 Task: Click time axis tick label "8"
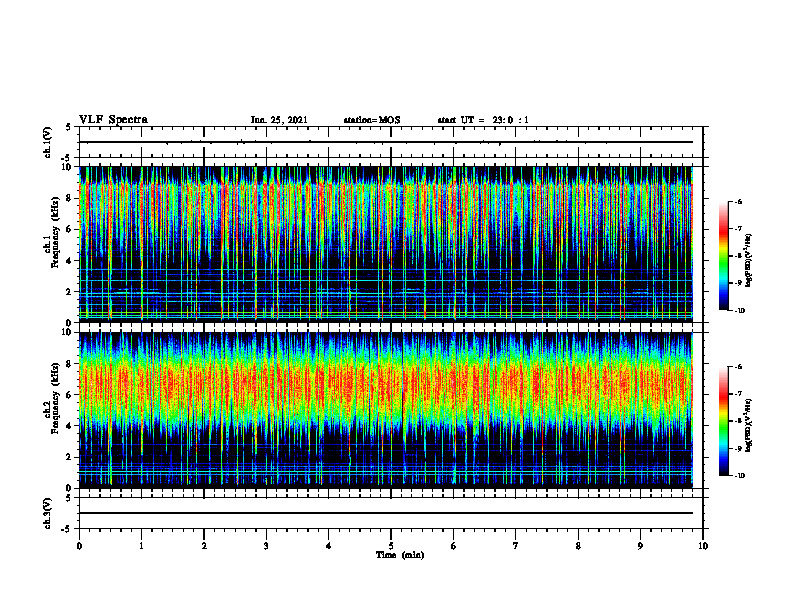pos(578,546)
